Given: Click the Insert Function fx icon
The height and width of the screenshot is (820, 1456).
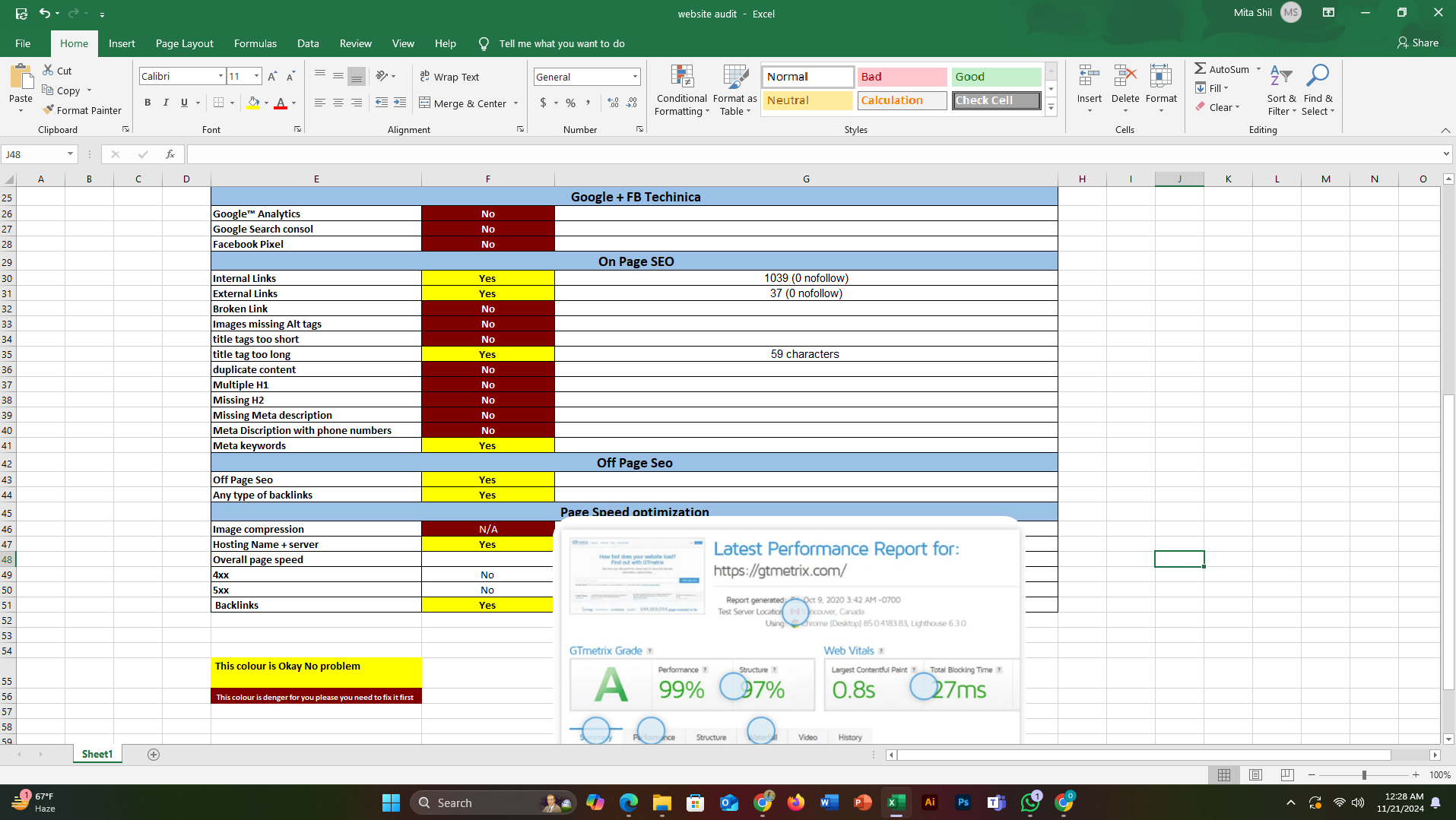Looking at the screenshot, I should (x=170, y=154).
